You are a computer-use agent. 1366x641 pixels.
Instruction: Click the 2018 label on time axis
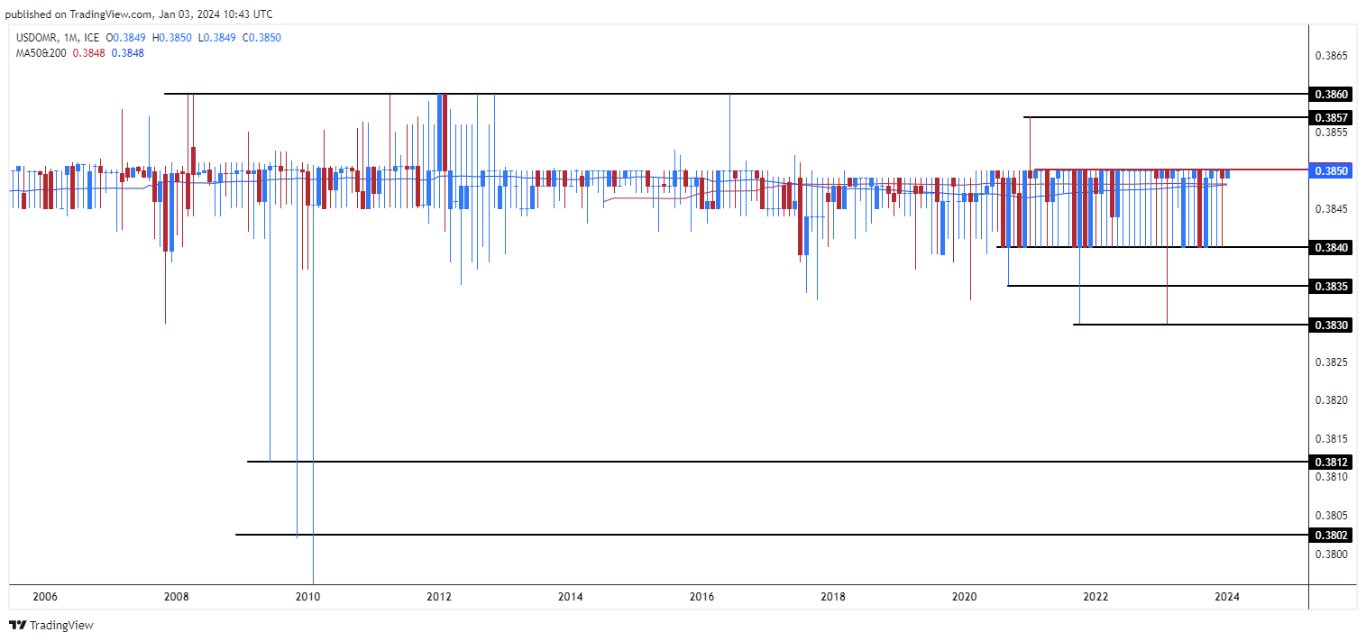point(833,597)
